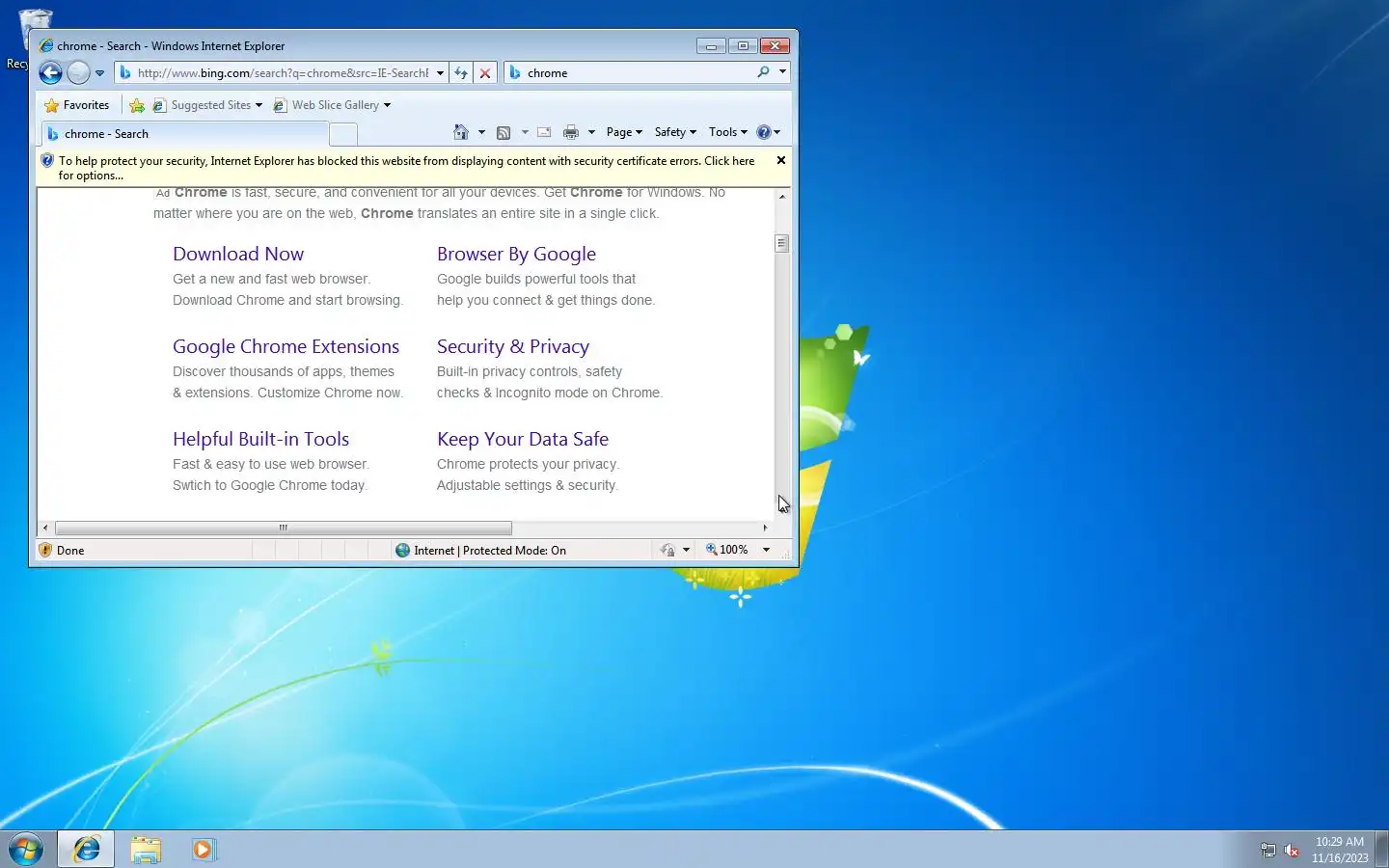Open the Download Now link

[238, 254]
